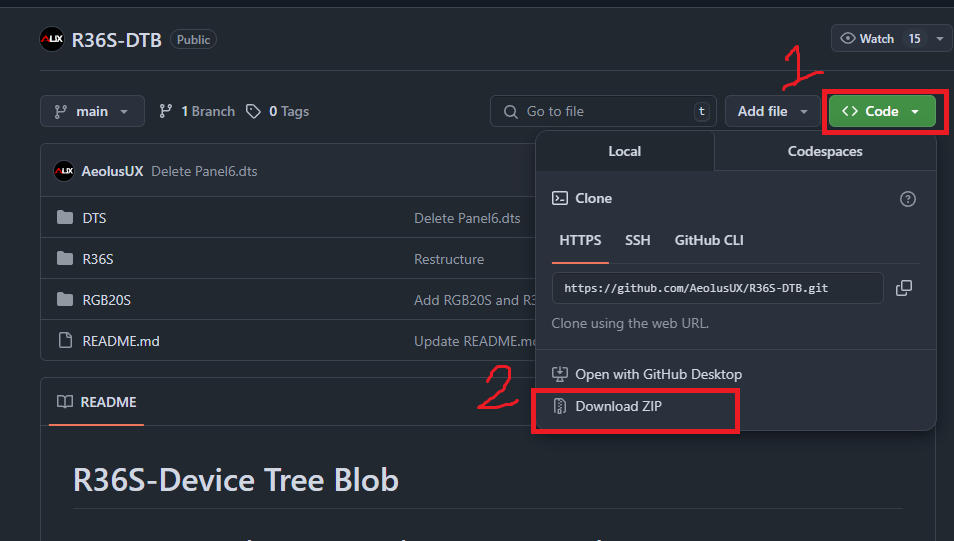The height and width of the screenshot is (541, 954).
Task: Choose Open with GitHub Desktop
Action: pos(658,374)
